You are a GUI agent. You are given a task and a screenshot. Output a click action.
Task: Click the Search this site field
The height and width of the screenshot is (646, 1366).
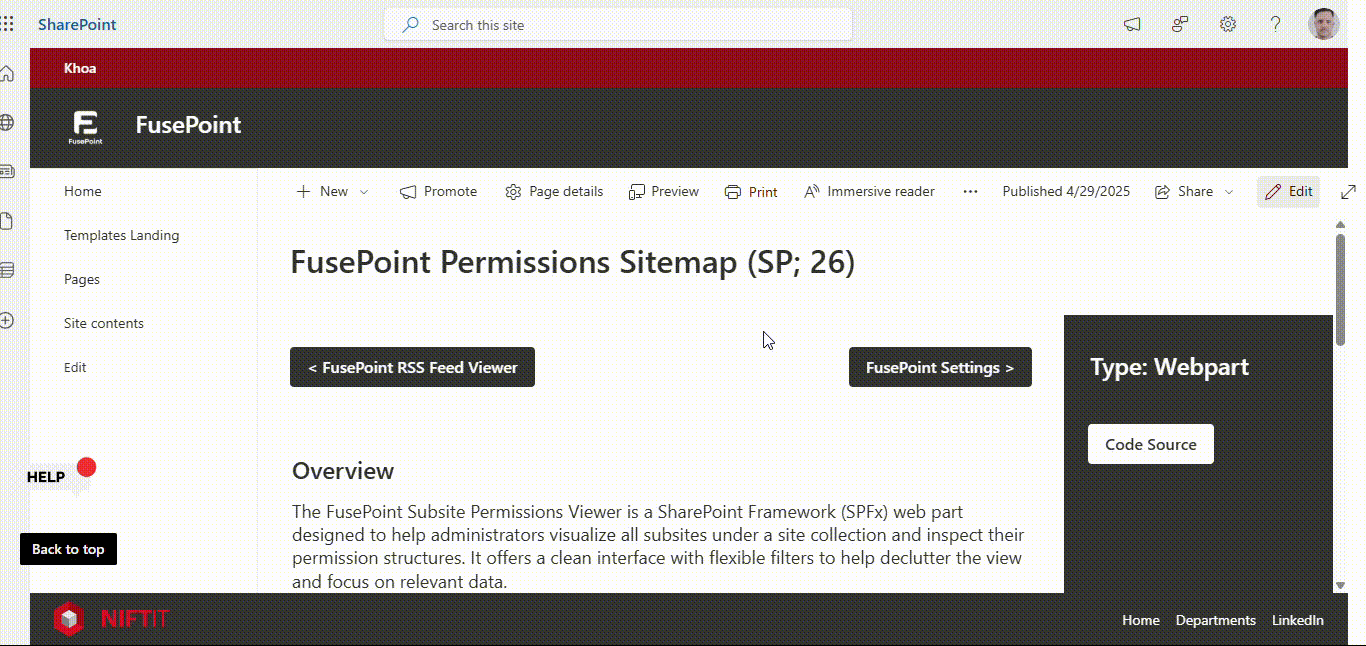point(618,25)
